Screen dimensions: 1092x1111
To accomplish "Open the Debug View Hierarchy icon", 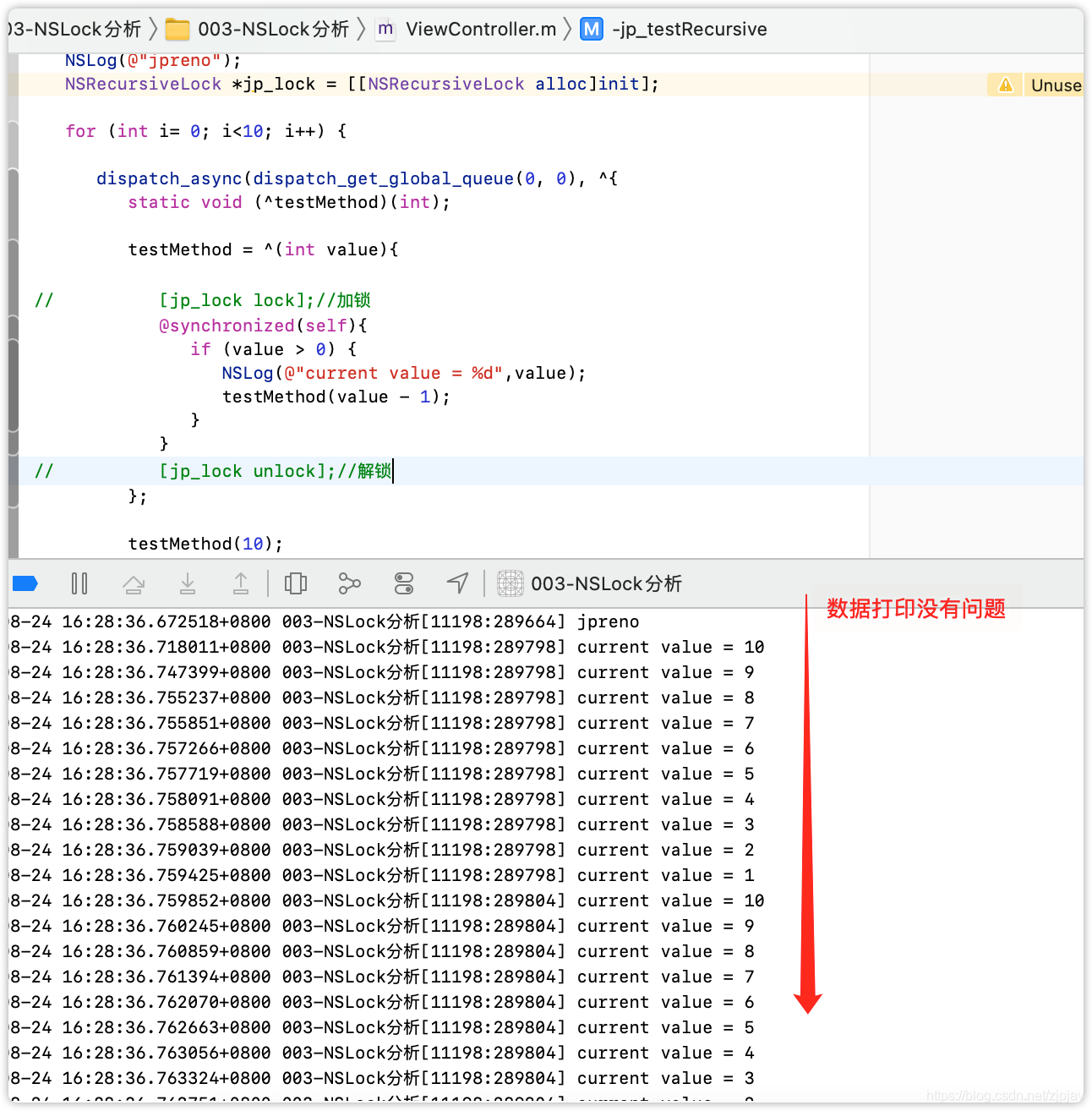I will point(296,583).
